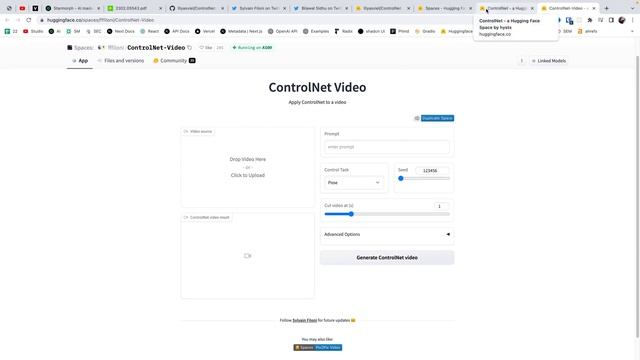Like the ControlNet-Video space
The width and height of the screenshot is (640, 360).
(x=206, y=48)
